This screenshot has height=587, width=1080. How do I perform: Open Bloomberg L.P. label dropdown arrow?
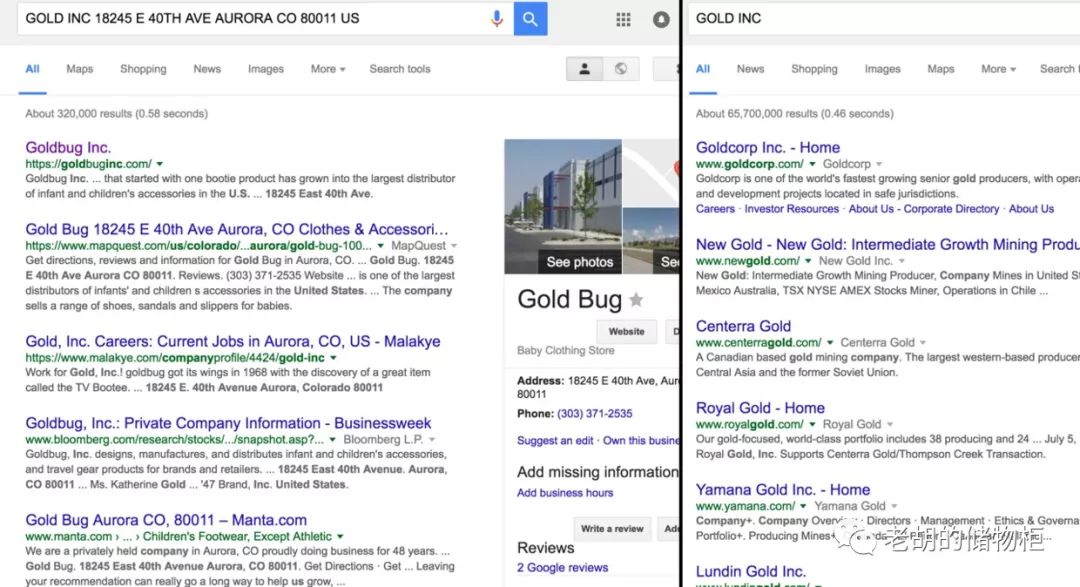[x=432, y=440]
